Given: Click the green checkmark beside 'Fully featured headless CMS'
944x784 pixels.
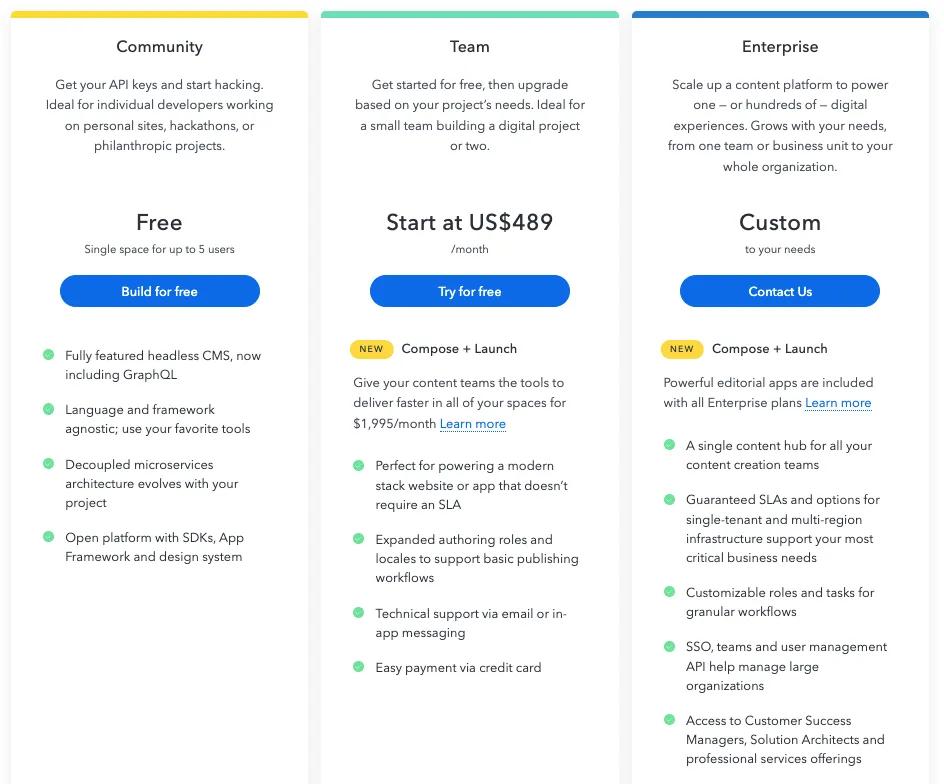Looking at the screenshot, I should [x=48, y=356].
